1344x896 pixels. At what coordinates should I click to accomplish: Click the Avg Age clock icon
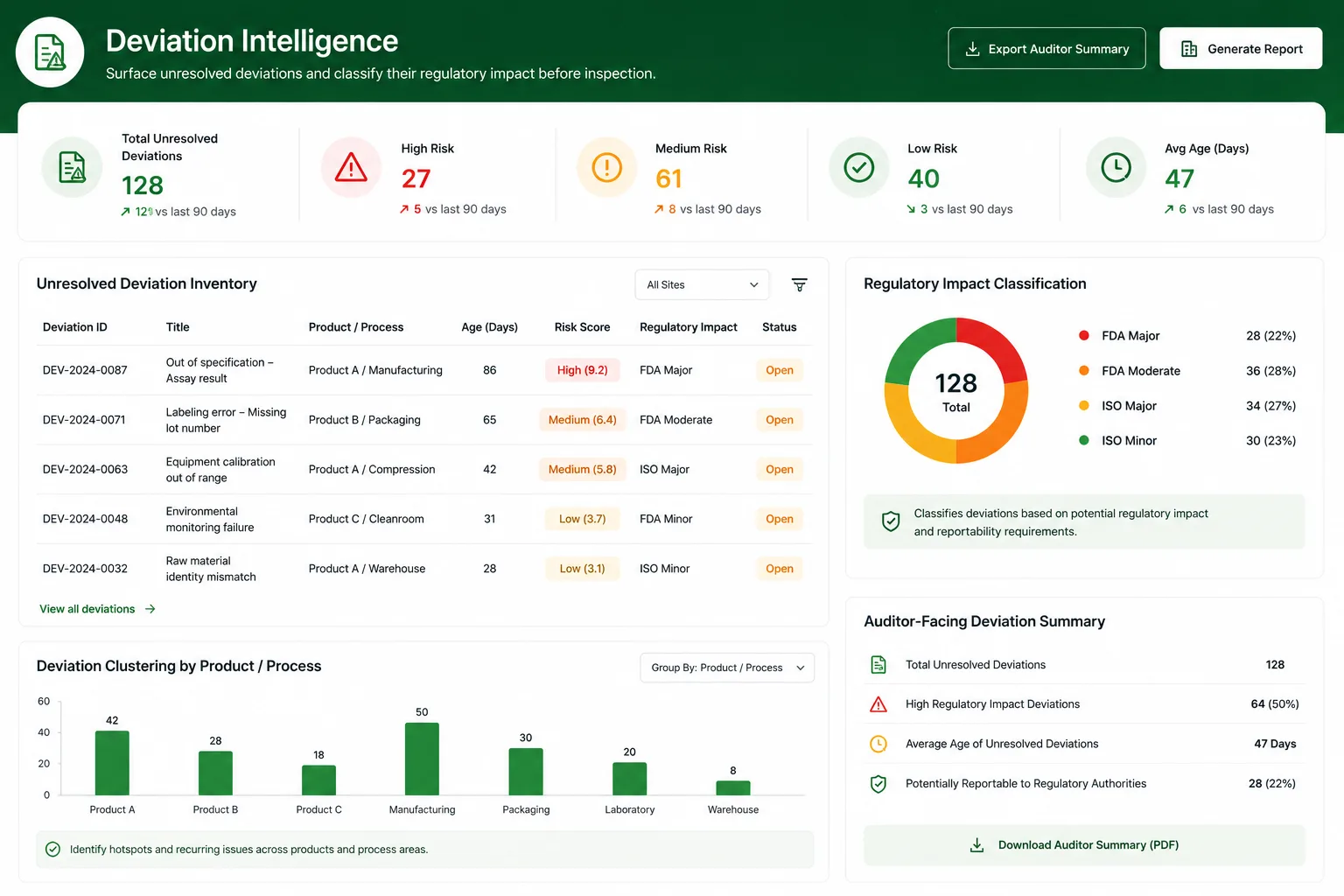(x=1116, y=167)
